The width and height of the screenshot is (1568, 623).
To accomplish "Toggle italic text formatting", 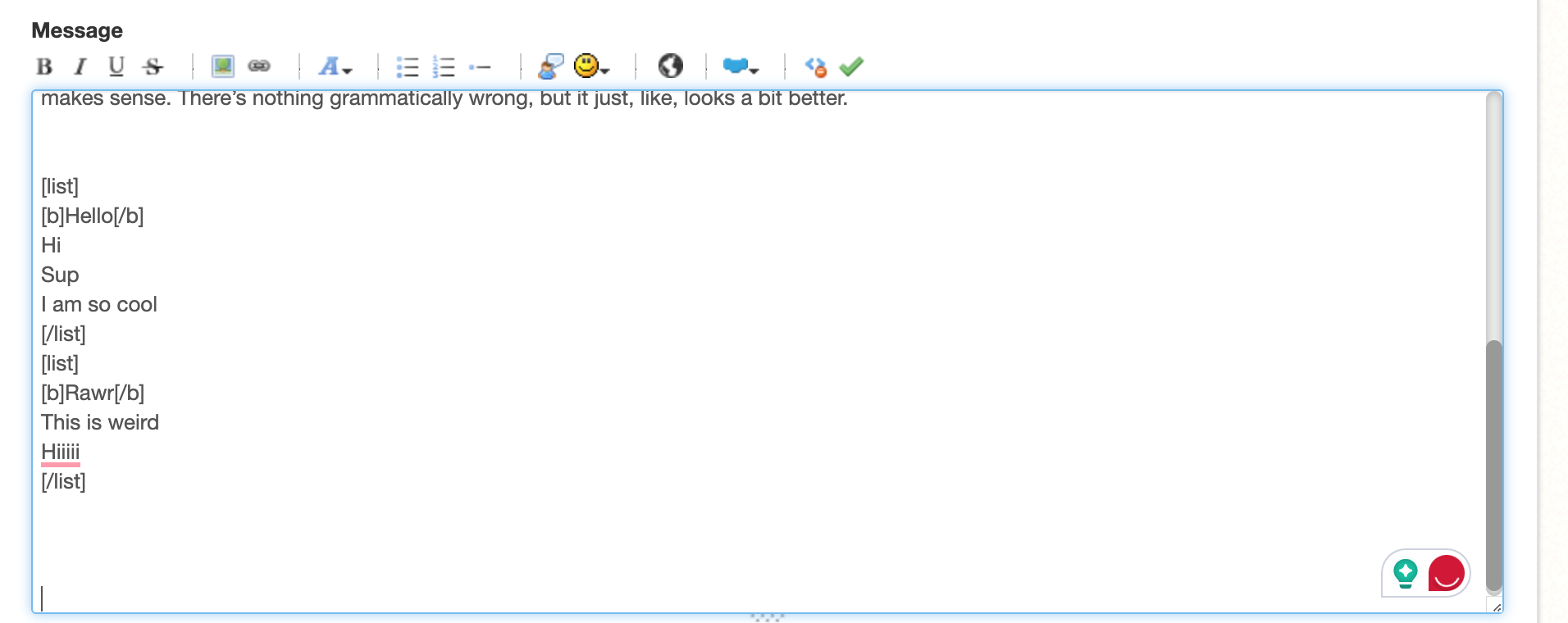I will point(80,66).
